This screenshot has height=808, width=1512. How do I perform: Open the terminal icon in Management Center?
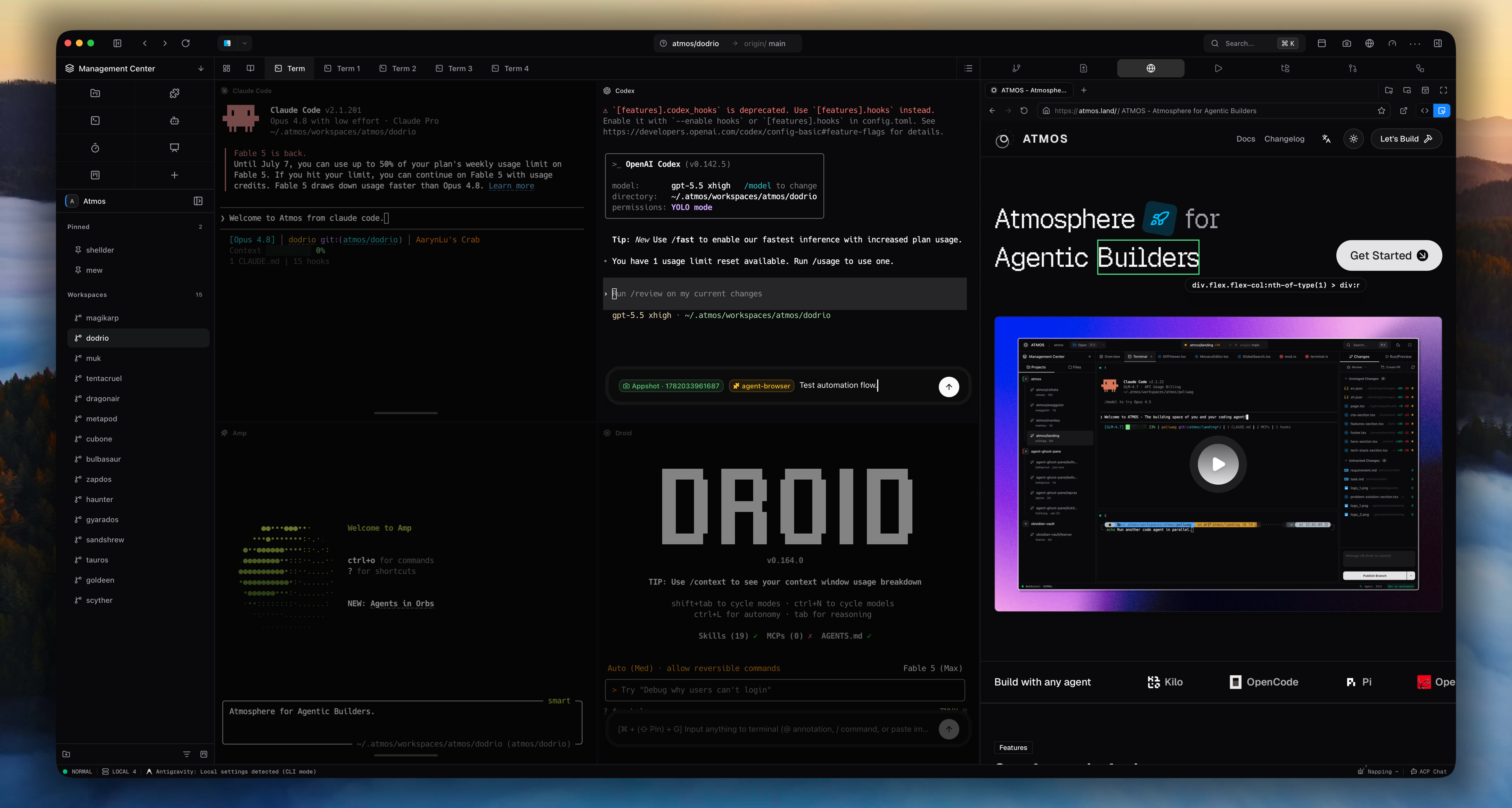click(x=95, y=120)
